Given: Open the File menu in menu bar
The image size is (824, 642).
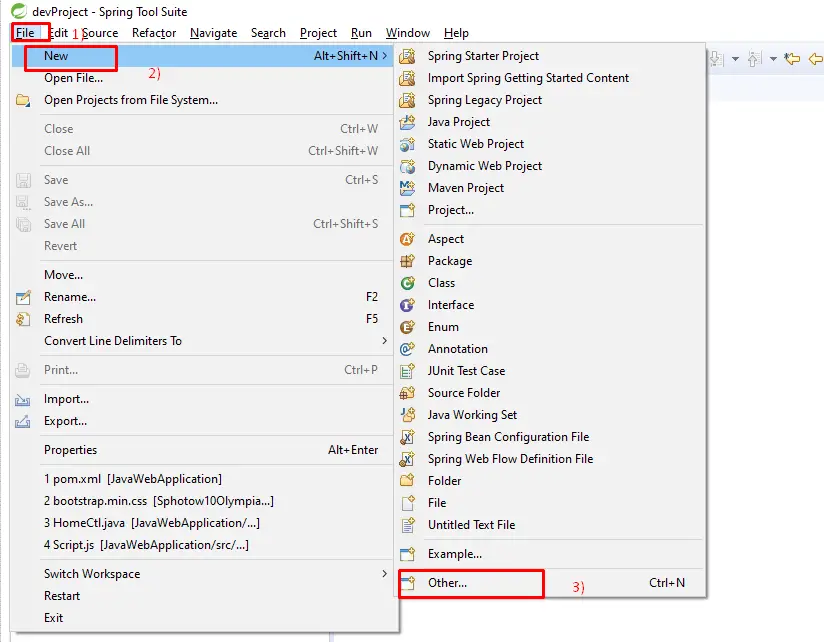Looking at the screenshot, I should click(x=25, y=33).
